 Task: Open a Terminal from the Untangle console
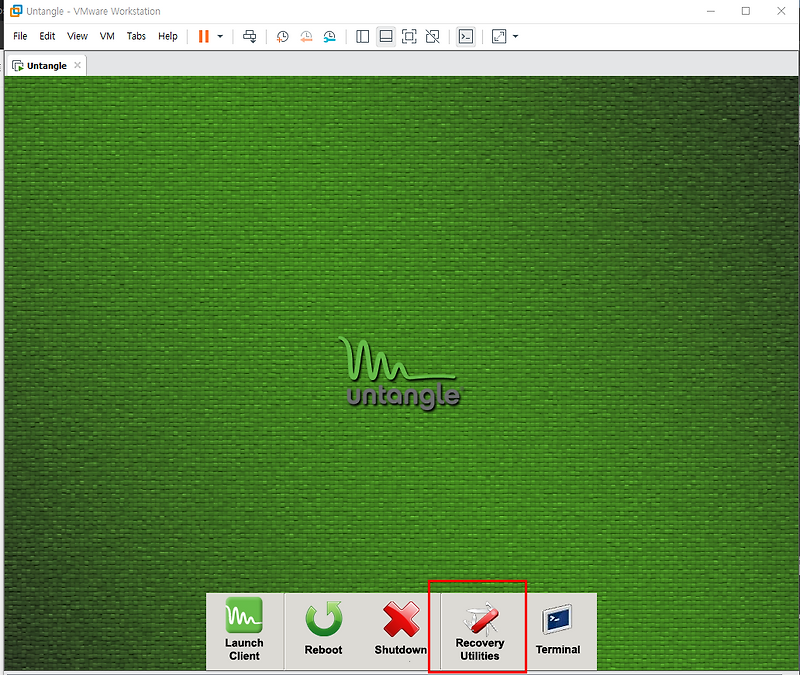pyautogui.click(x=557, y=630)
